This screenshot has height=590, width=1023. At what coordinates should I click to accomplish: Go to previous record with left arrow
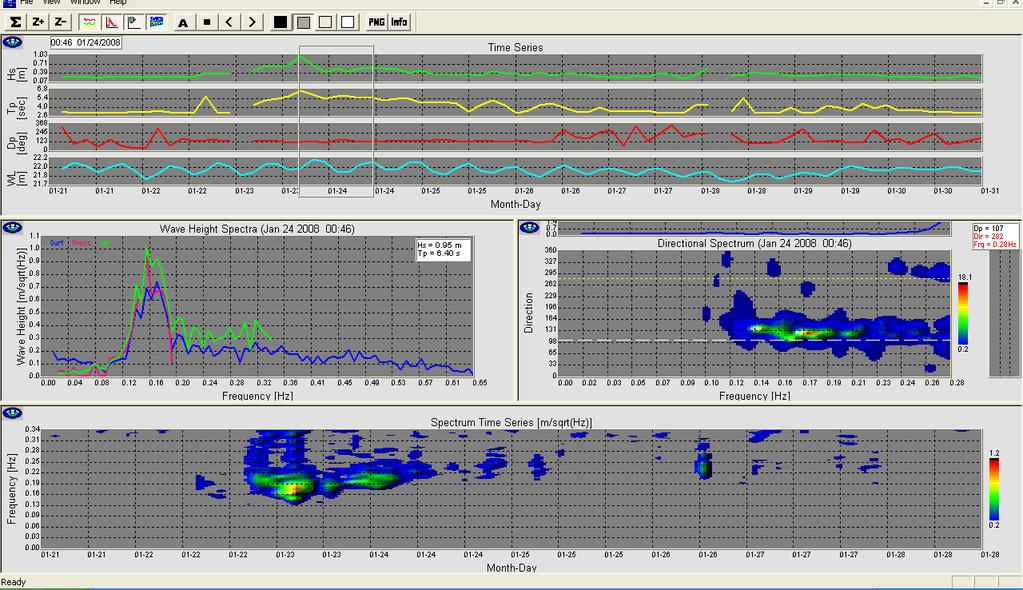[x=229, y=22]
